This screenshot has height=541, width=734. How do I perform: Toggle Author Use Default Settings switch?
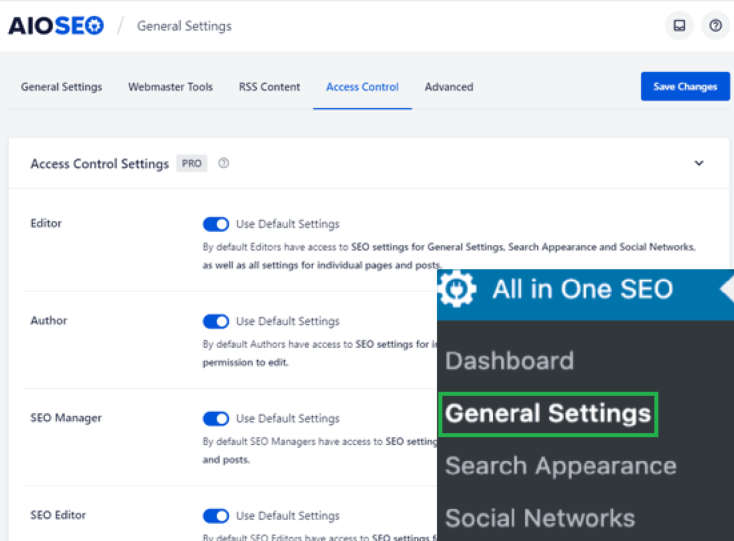[x=216, y=321]
